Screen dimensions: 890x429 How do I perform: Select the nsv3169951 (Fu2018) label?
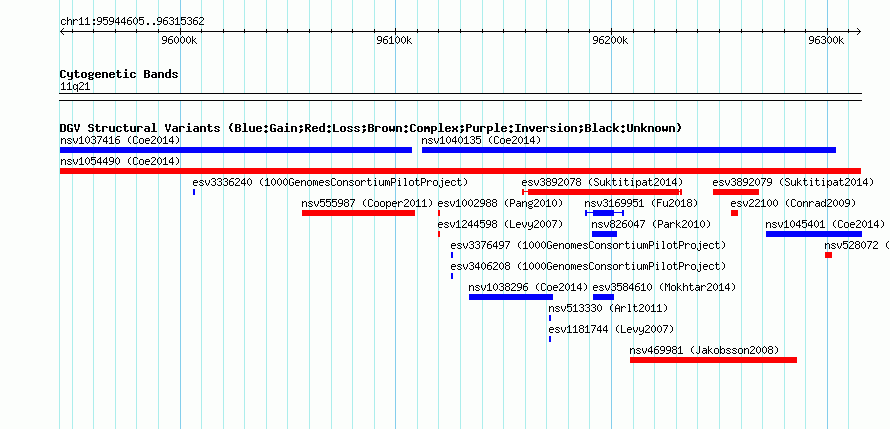641,203
